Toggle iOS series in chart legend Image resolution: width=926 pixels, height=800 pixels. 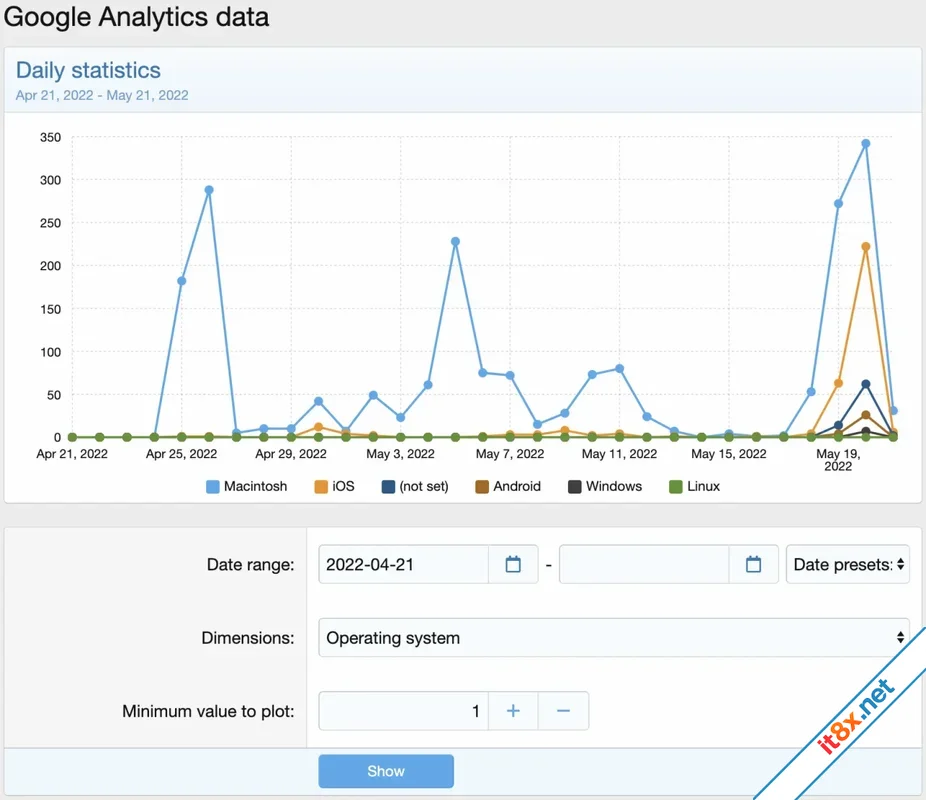(334, 486)
